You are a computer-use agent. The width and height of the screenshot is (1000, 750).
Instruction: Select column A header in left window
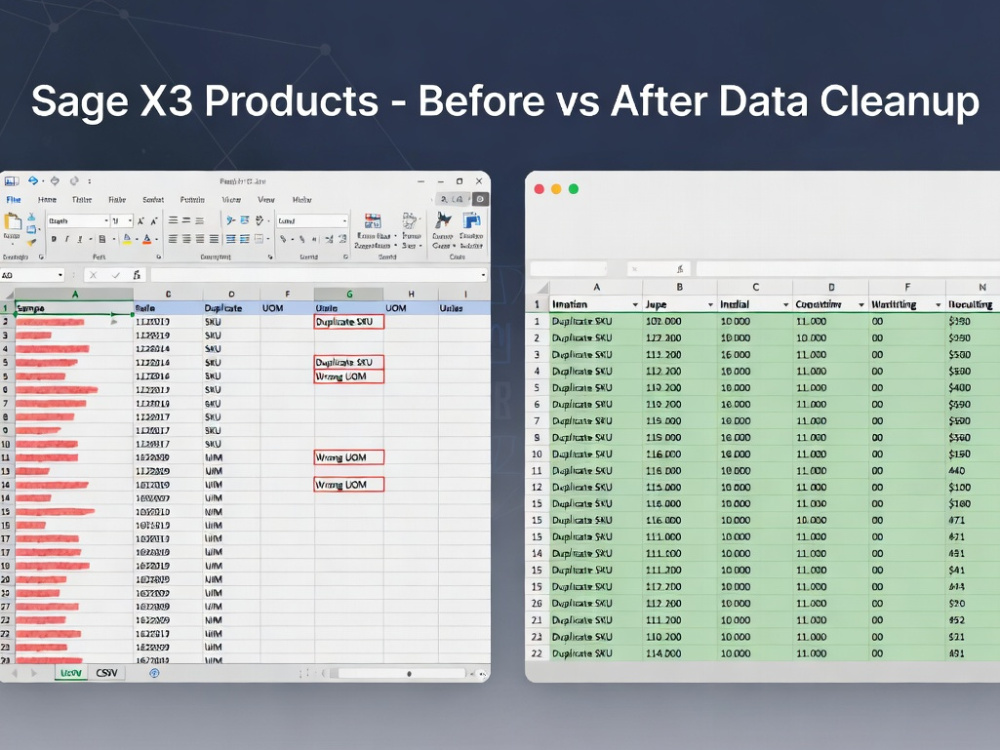75,294
